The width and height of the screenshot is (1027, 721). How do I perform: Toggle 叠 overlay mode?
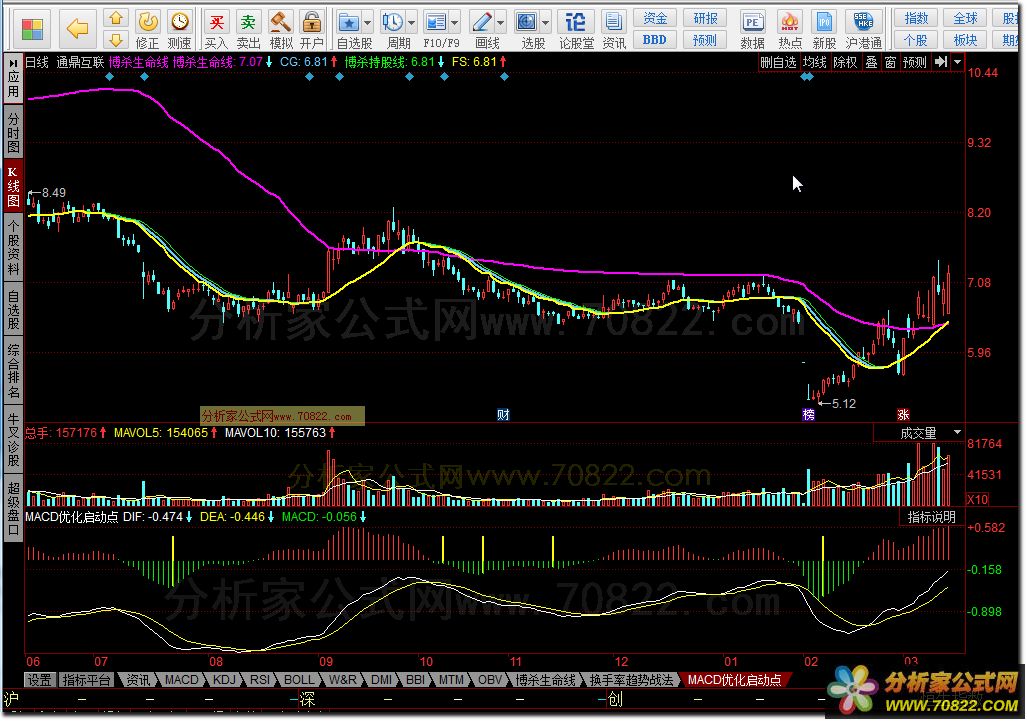871,62
